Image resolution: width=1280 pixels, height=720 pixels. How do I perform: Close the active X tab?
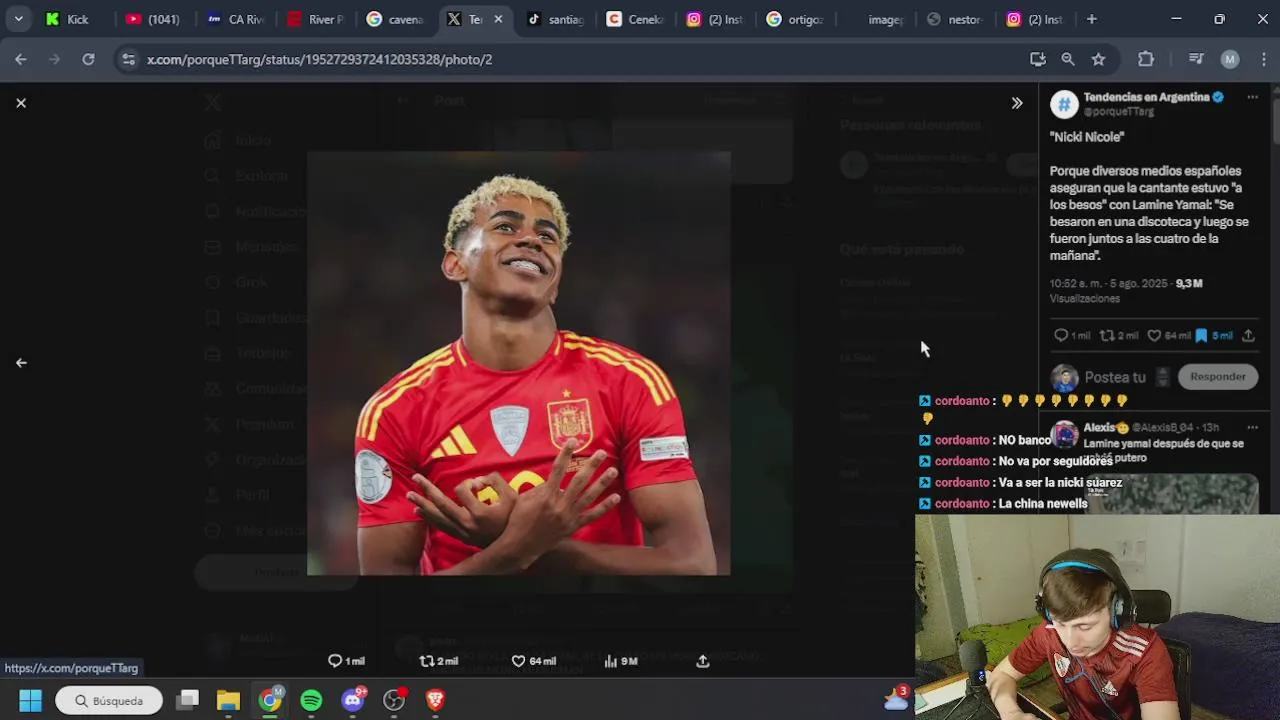click(x=498, y=19)
